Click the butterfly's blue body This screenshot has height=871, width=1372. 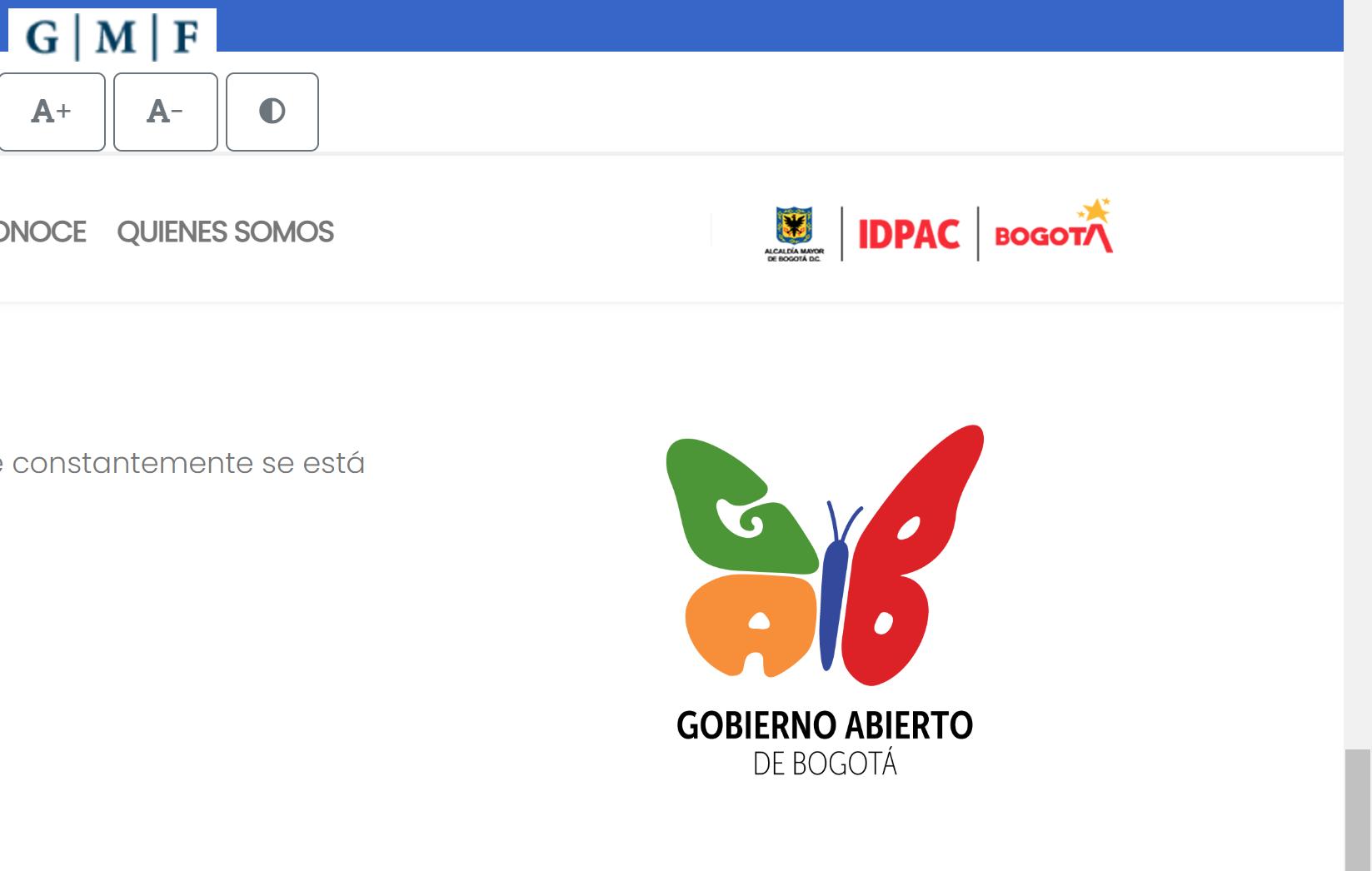coord(835,600)
